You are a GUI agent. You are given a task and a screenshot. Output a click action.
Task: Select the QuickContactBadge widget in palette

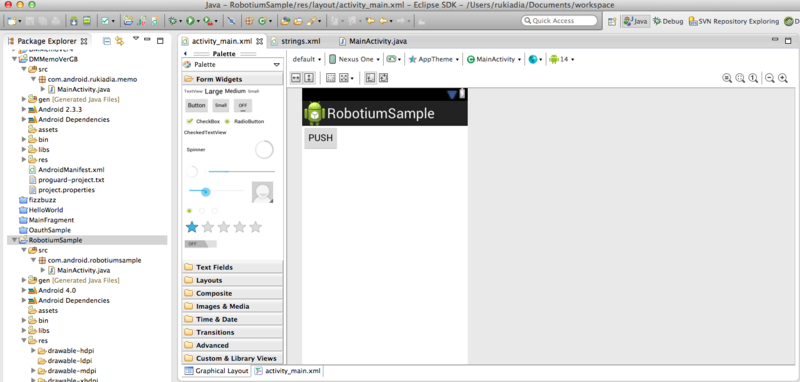click(x=262, y=192)
